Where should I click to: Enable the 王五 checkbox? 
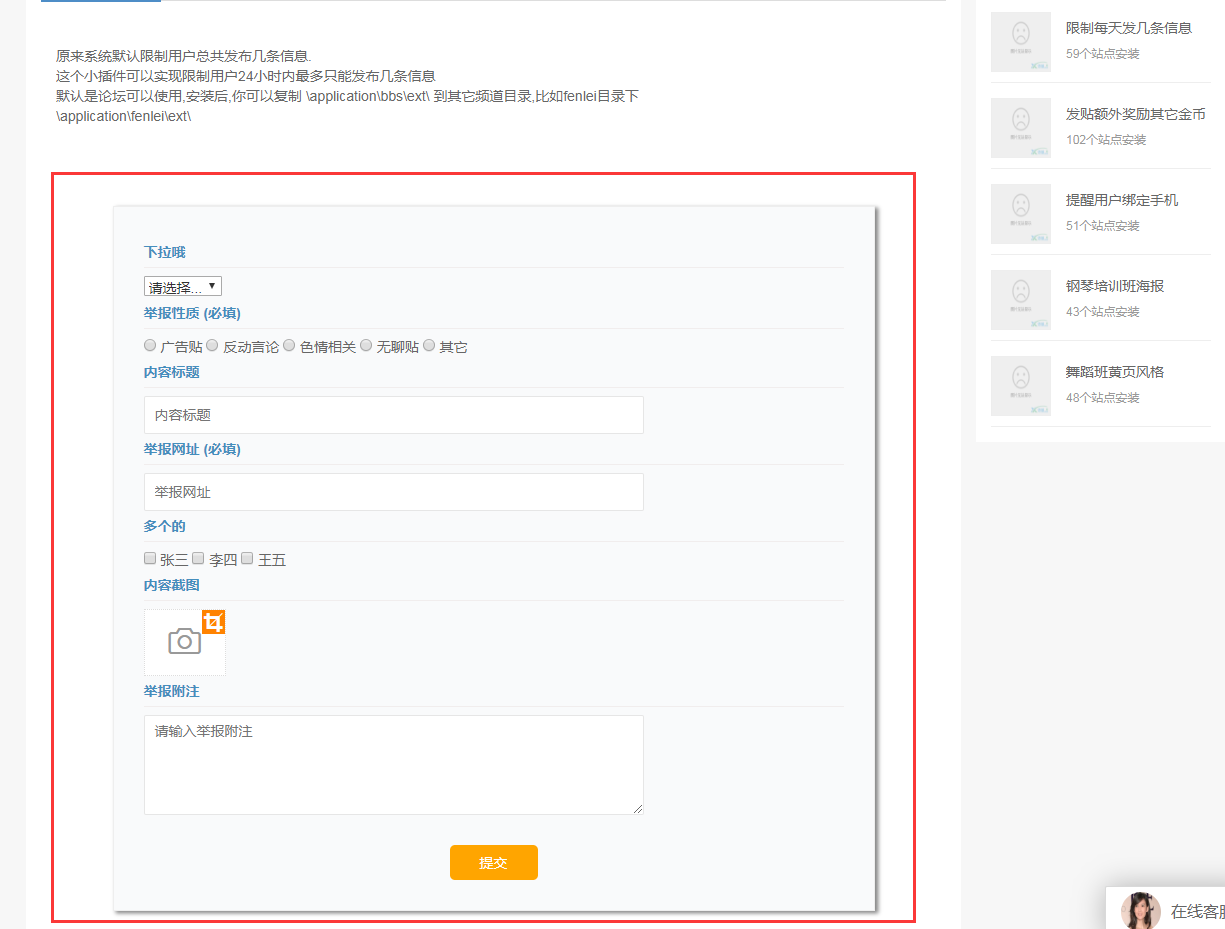click(x=247, y=558)
